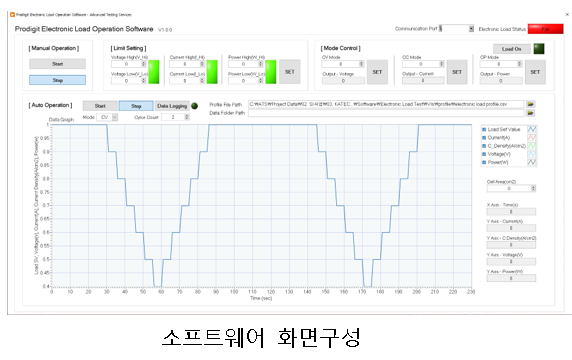
Task: Click the Manual Operation Stop button
Action: pyautogui.click(x=57, y=80)
